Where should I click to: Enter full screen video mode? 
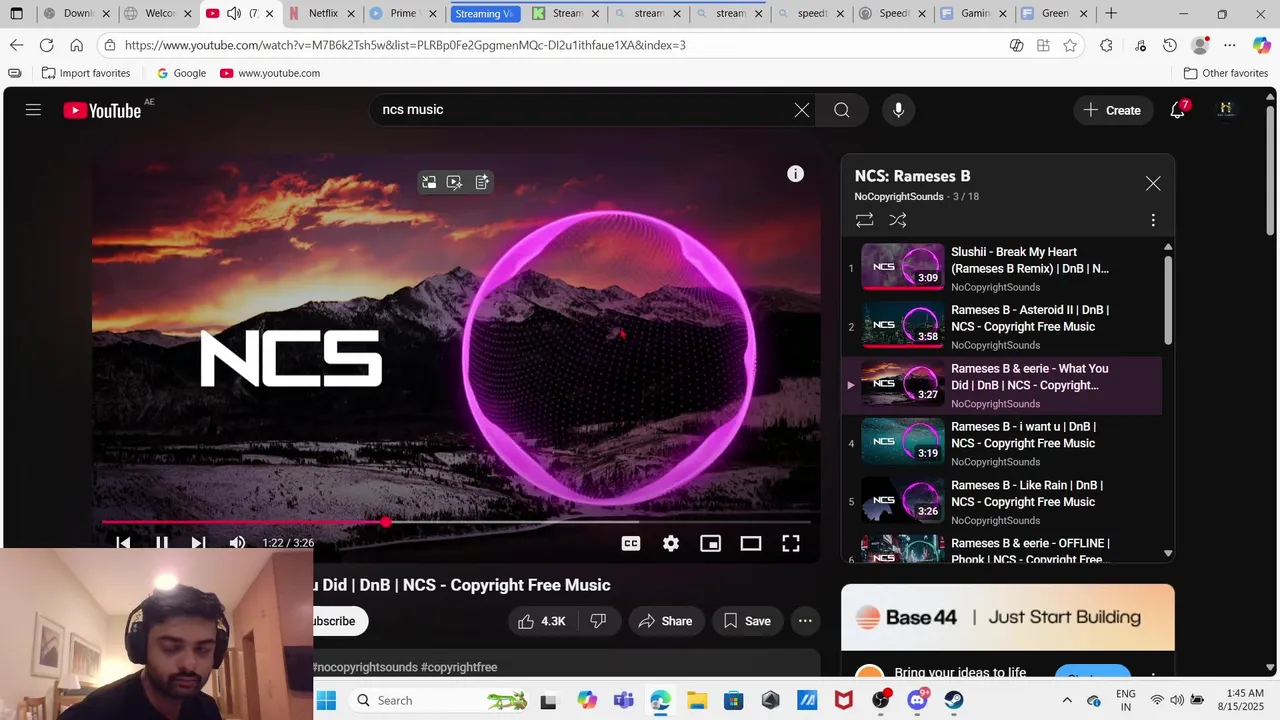790,543
